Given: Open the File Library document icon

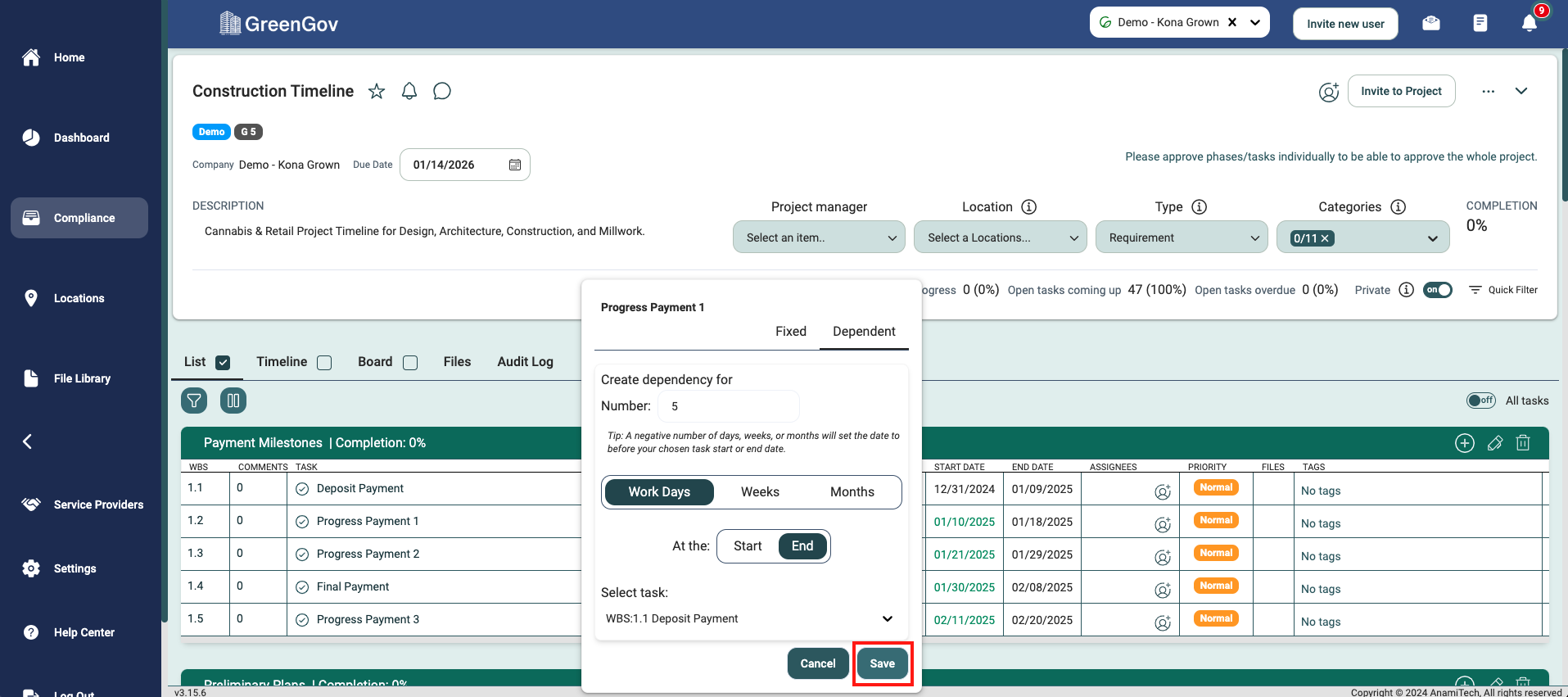Looking at the screenshot, I should pyautogui.click(x=31, y=378).
